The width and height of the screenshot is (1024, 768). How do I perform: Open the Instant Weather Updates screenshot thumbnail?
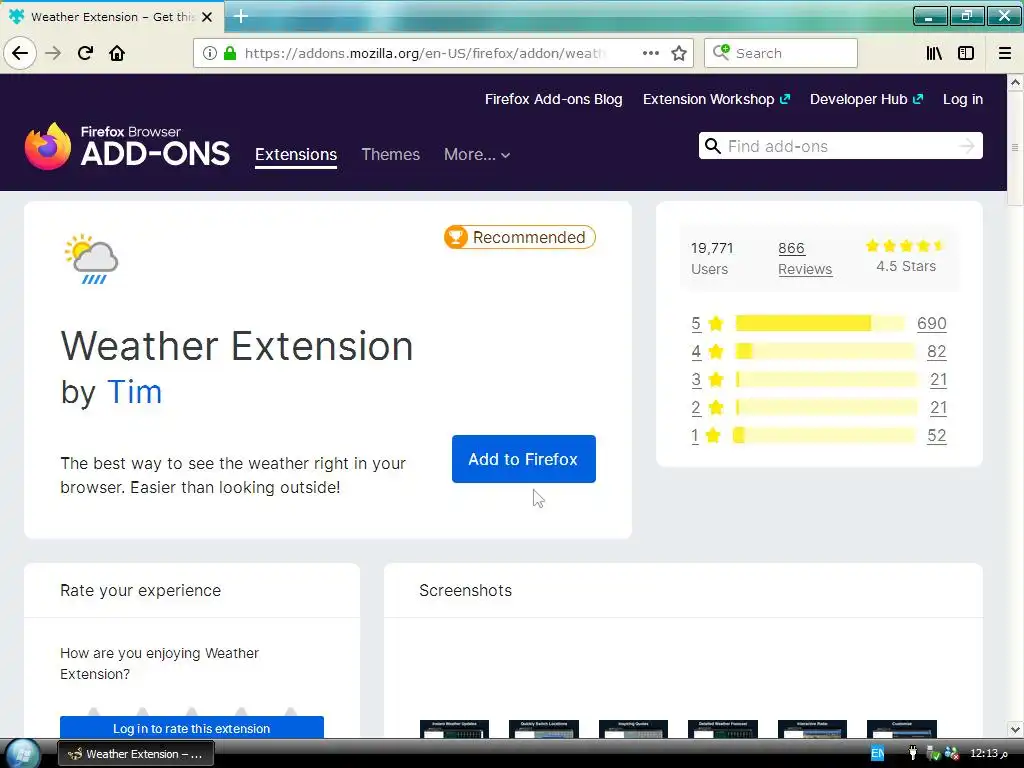454,729
